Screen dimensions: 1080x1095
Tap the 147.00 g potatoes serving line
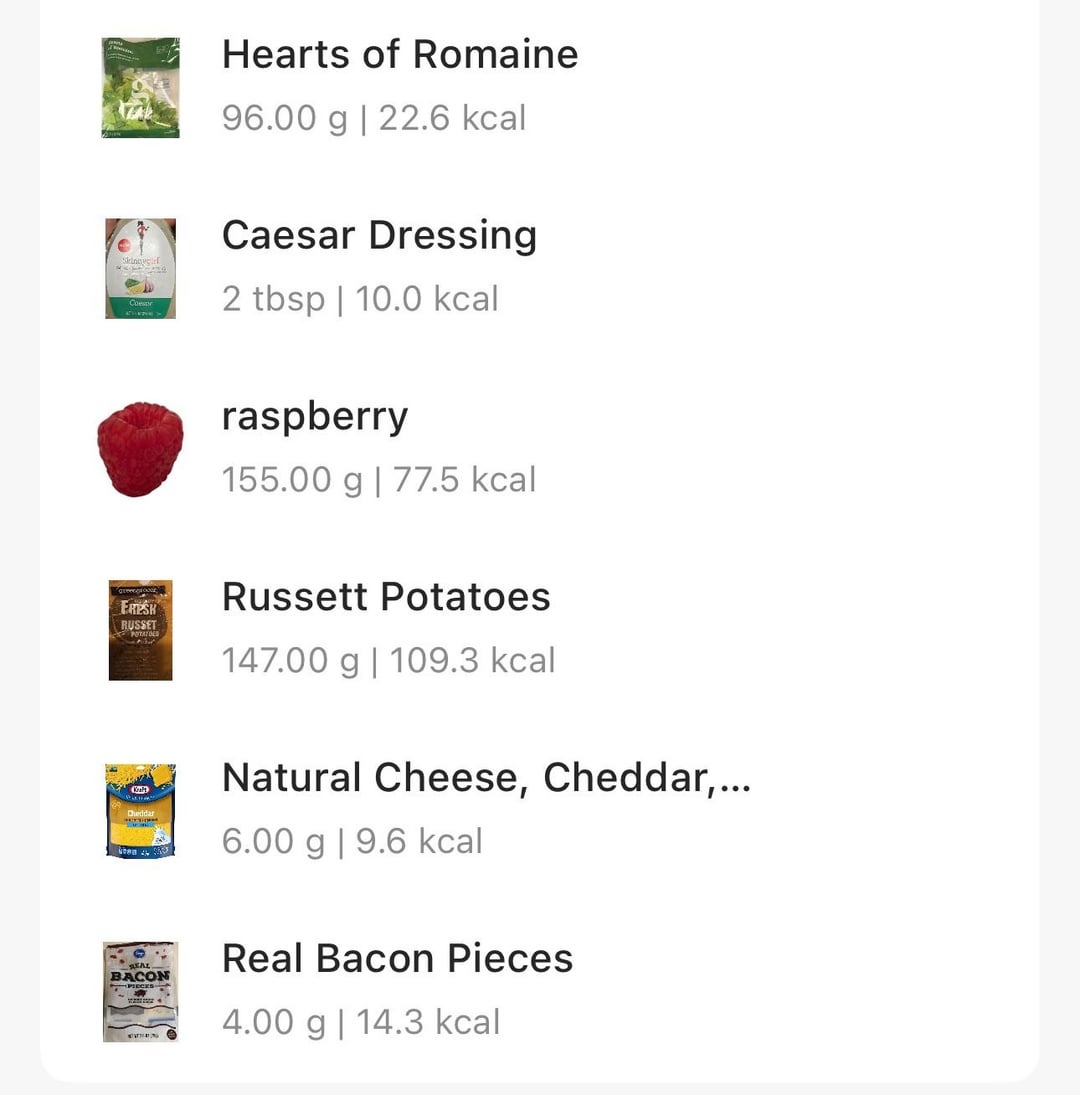pos(389,661)
